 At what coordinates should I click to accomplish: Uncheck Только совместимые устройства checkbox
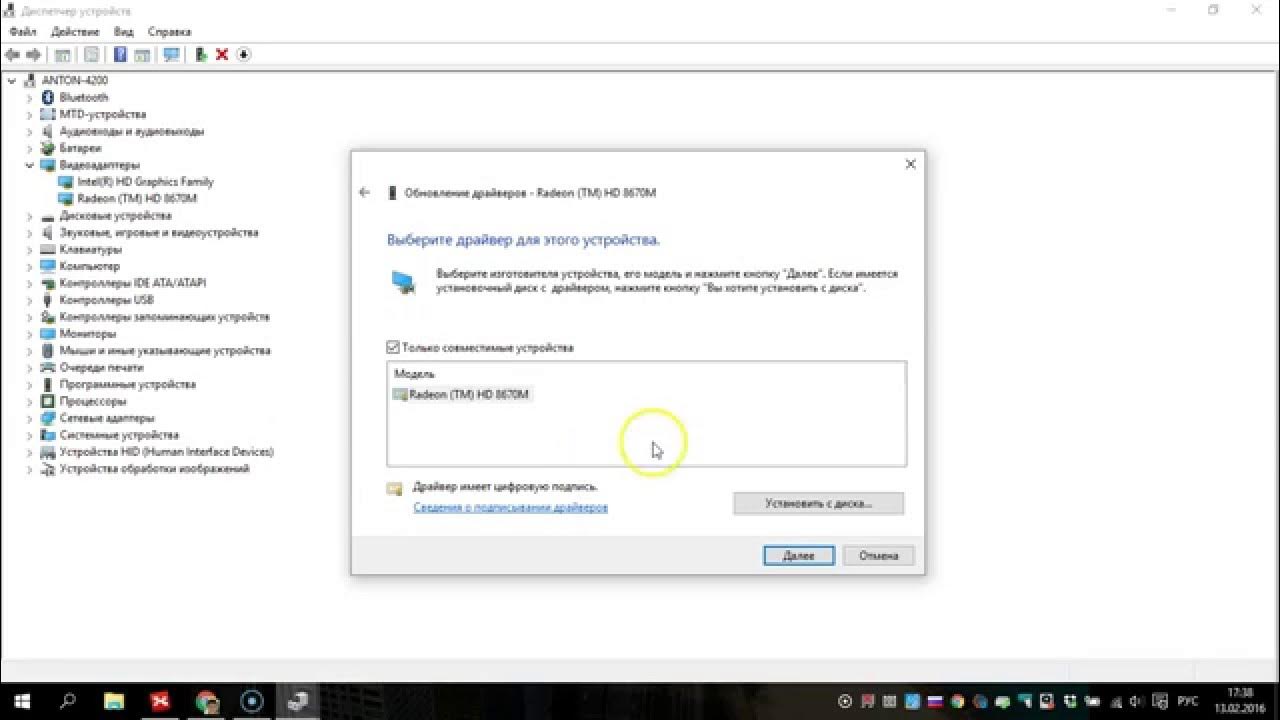(393, 348)
